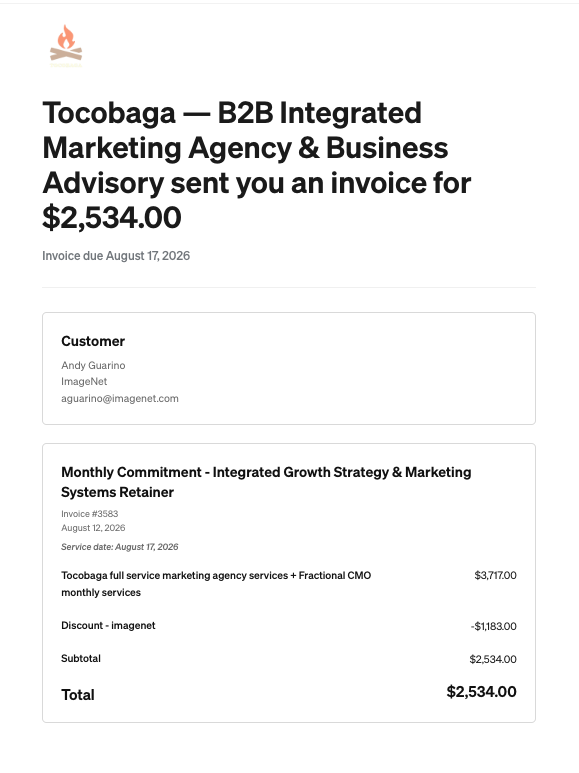Click the $3,717.00 line item amount

pyautogui.click(x=495, y=575)
